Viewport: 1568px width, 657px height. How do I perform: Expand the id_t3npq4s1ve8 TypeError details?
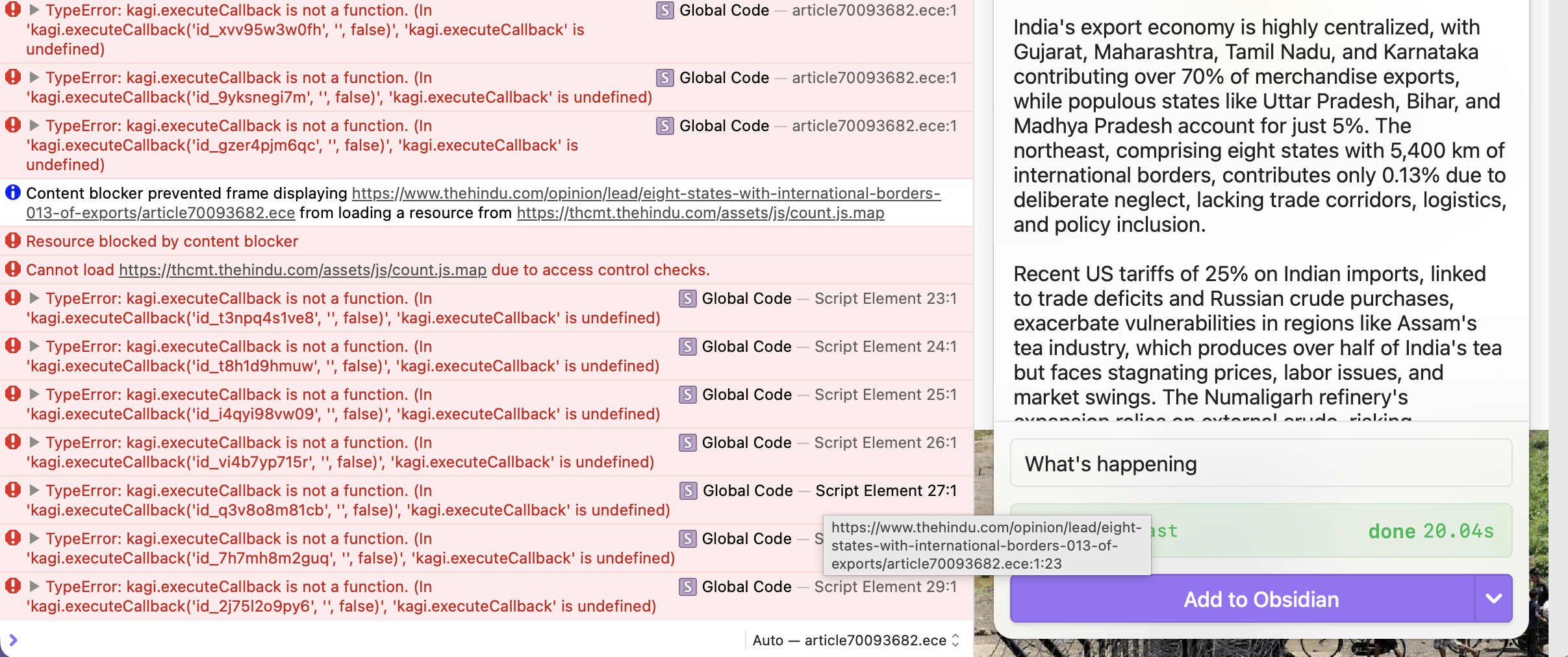point(34,299)
